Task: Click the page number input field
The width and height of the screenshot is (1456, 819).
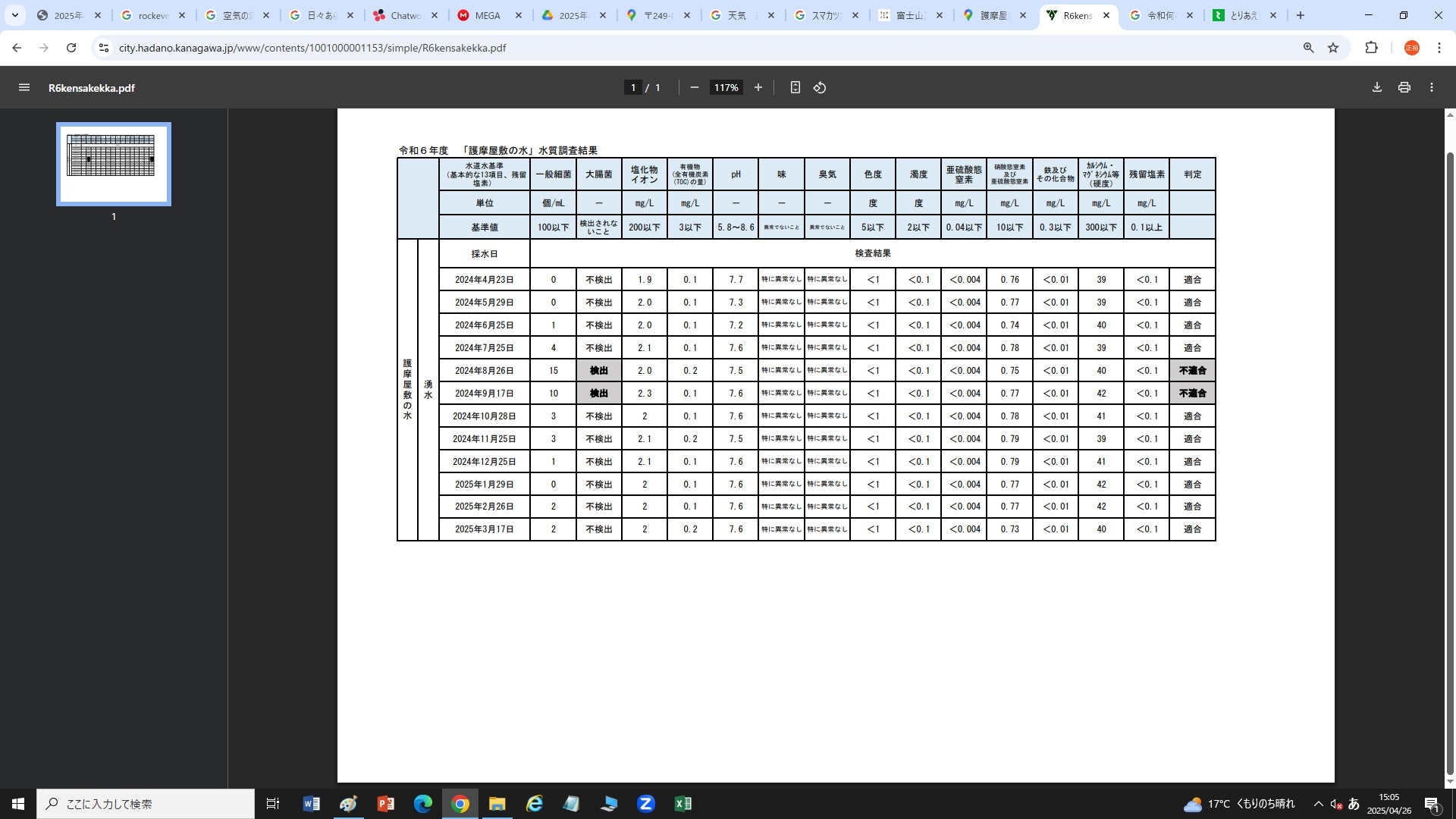Action: click(x=632, y=88)
